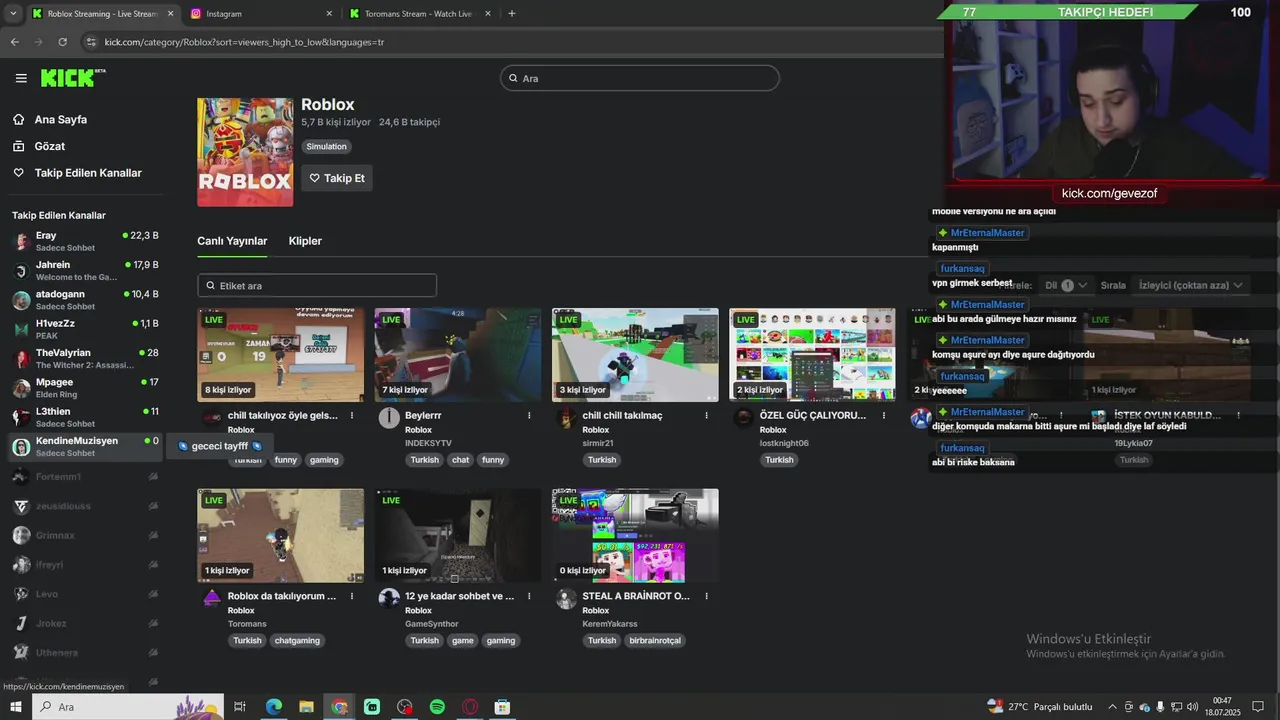Open the KendineMuzisyen channel in the sidebar
This screenshot has width=1280, height=720.
pos(85,446)
